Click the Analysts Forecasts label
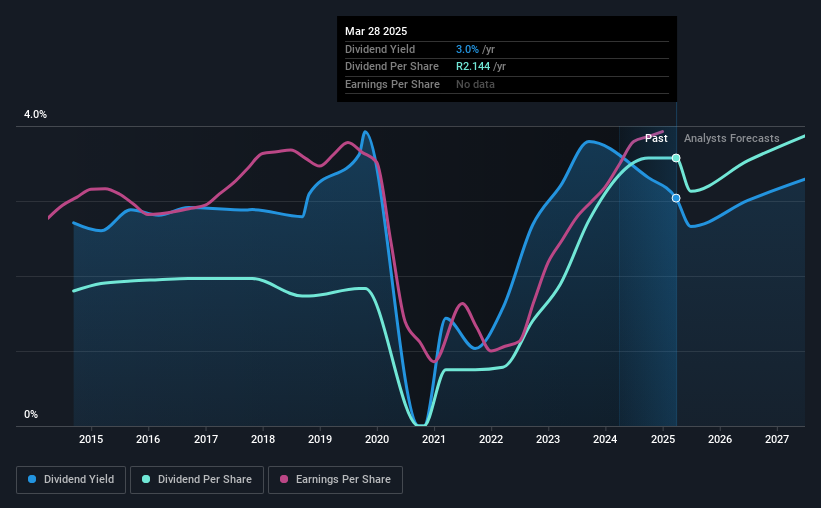This screenshot has width=821, height=508. click(x=731, y=138)
